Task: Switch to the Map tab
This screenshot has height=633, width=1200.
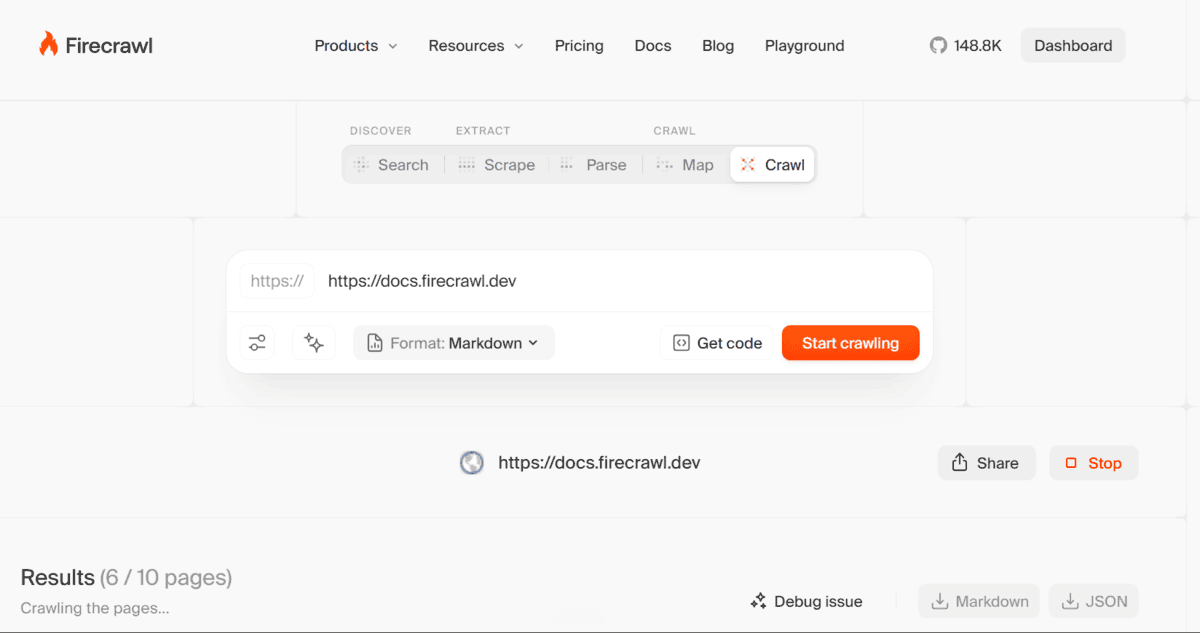Action: point(685,165)
